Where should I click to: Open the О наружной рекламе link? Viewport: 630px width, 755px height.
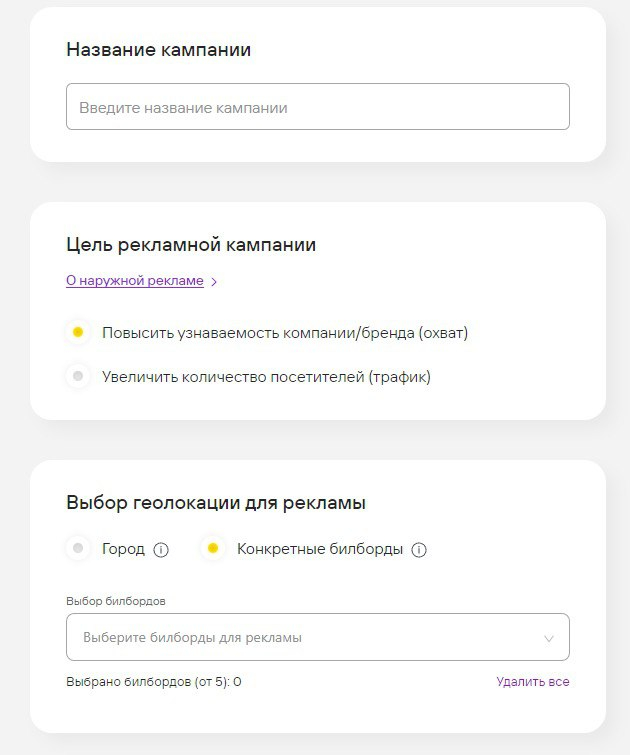[135, 281]
